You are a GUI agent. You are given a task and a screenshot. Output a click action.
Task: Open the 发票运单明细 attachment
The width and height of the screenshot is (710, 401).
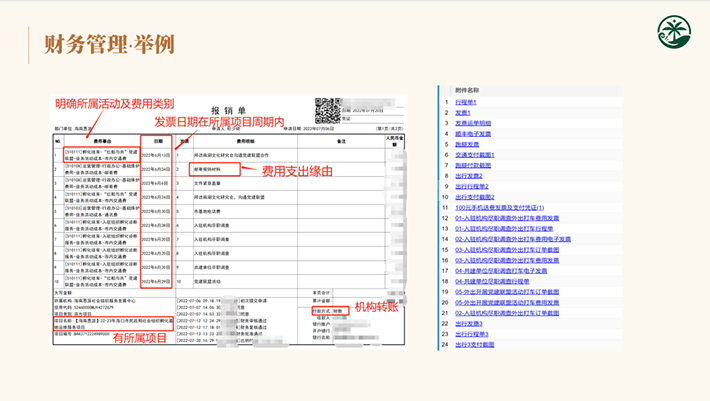(x=473, y=123)
